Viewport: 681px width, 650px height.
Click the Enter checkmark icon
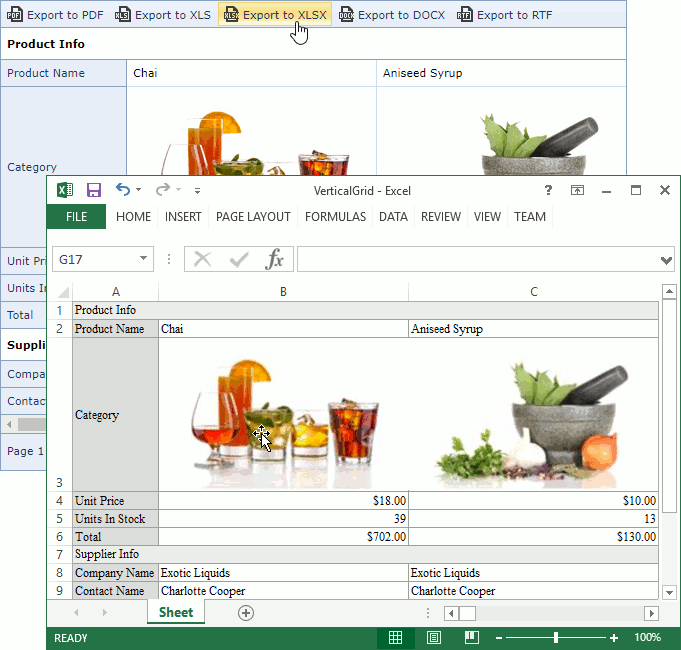tap(239, 259)
